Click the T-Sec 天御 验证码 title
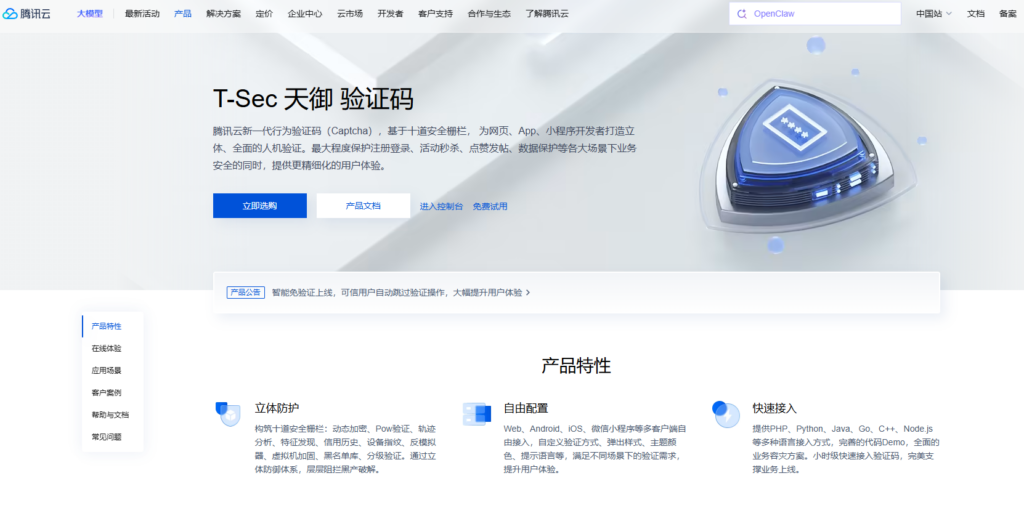1024x505 pixels. (313, 99)
